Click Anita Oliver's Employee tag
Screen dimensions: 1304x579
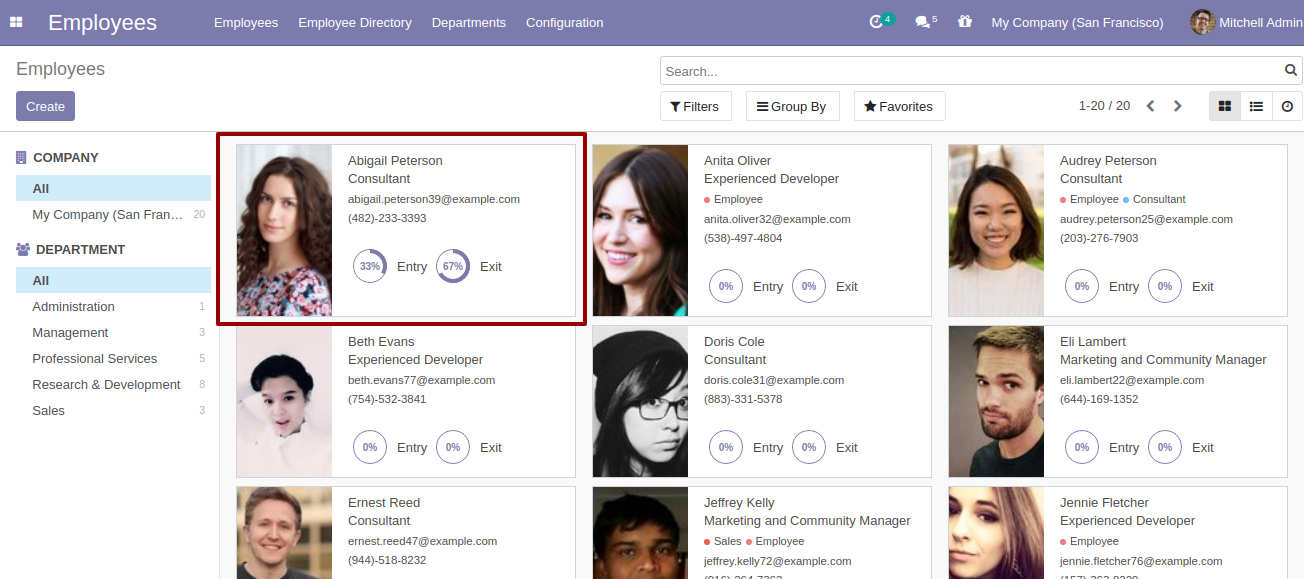[x=733, y=199]
